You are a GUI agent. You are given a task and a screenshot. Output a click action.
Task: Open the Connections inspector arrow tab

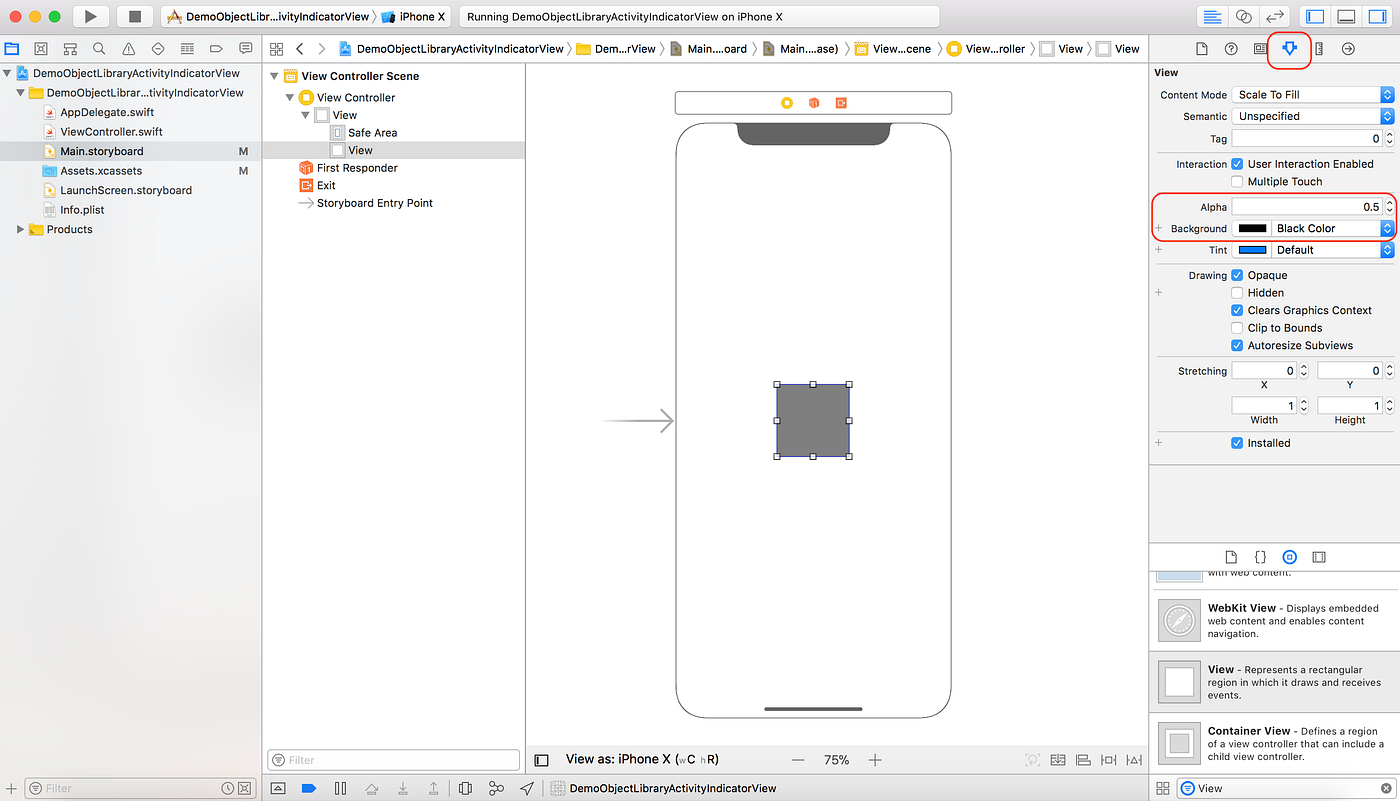1348,49
